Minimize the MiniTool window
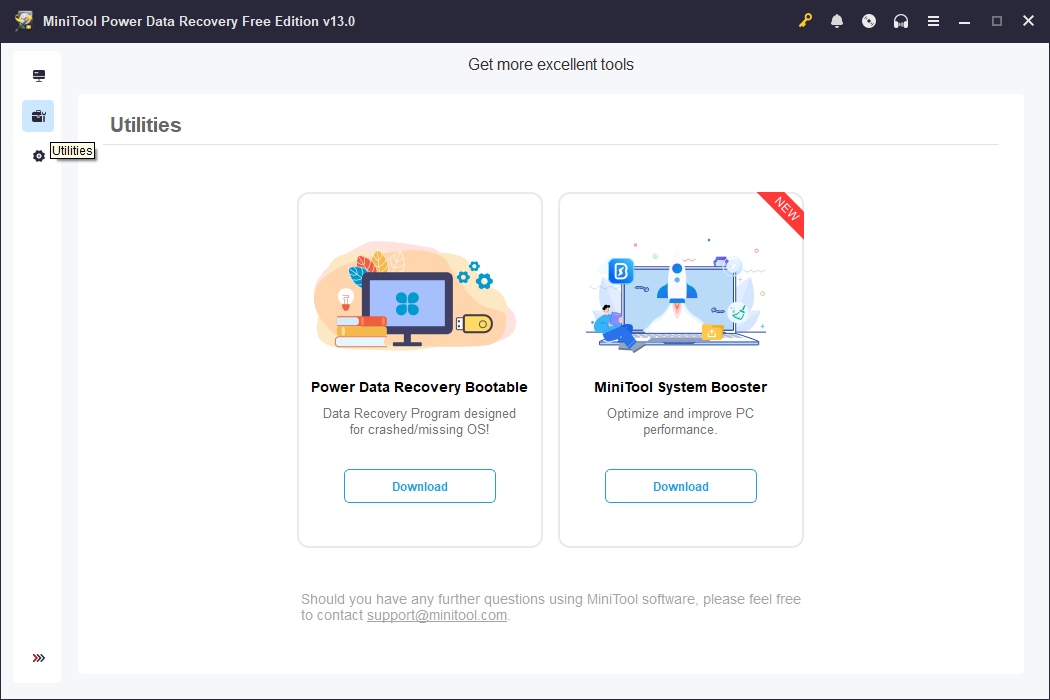1050x700 pixels. 964,21
